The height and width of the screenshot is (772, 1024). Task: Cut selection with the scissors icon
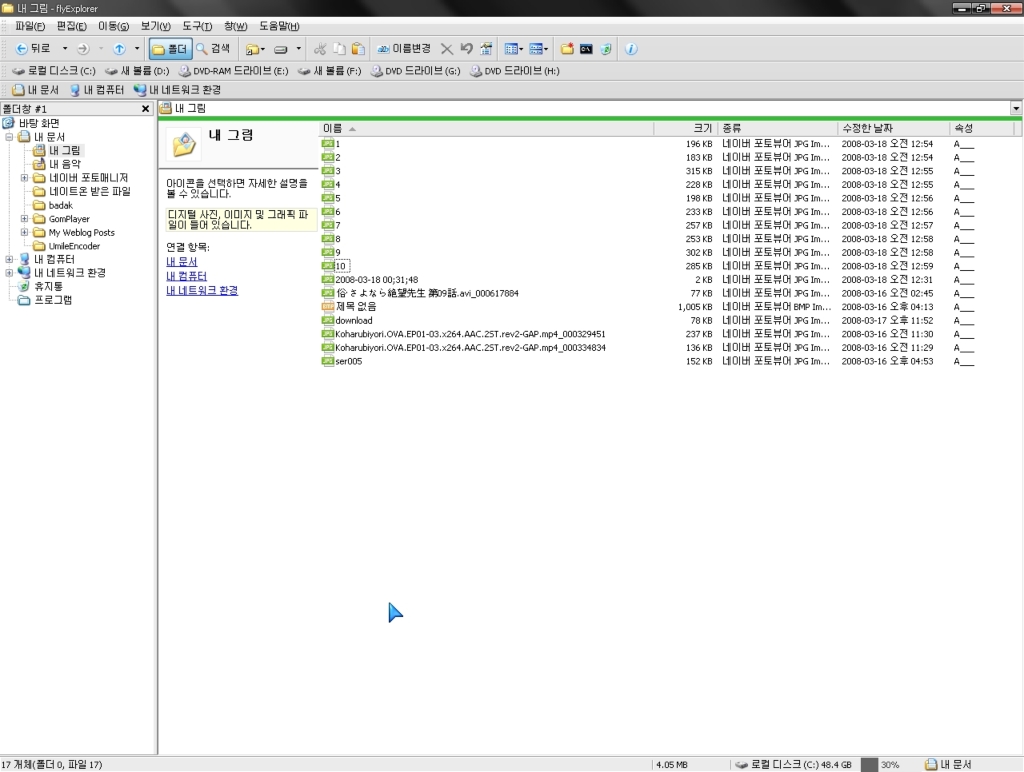(x=319, y=49)
